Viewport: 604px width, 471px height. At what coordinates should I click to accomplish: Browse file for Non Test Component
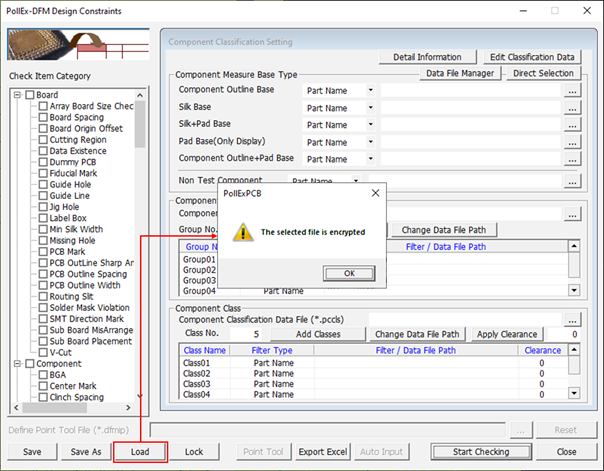tap(572, 182)
